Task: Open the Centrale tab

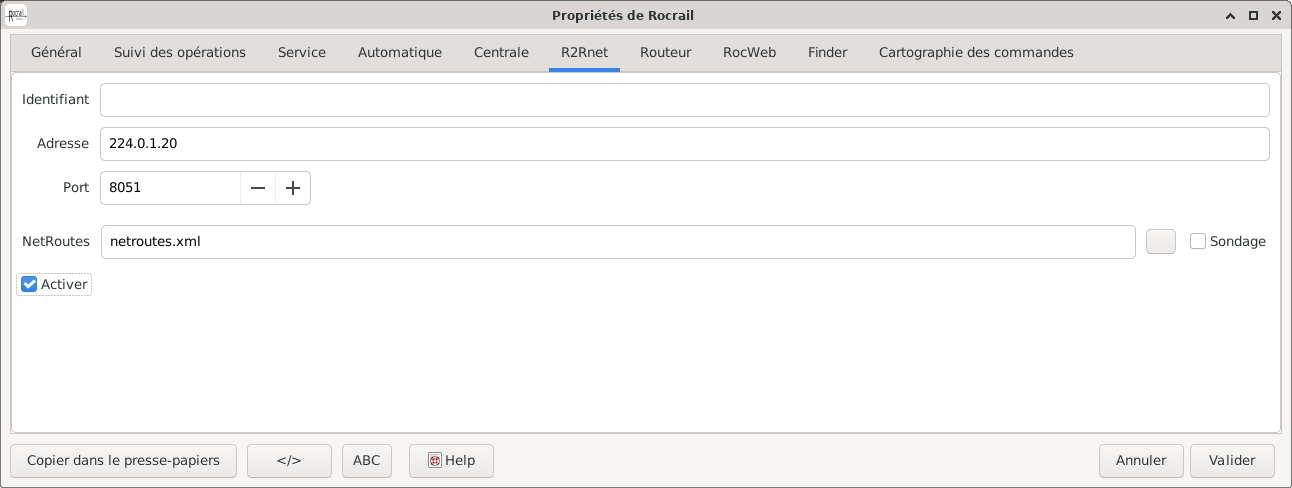Action: tap(501, 53)
